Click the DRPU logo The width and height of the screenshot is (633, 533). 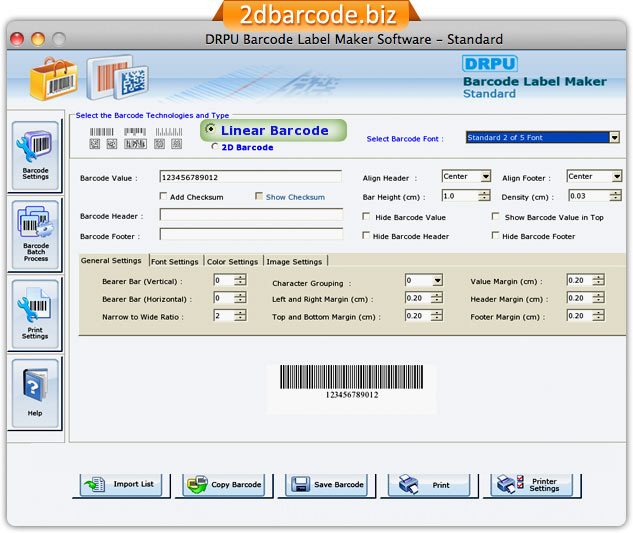[x=490, y=63]
